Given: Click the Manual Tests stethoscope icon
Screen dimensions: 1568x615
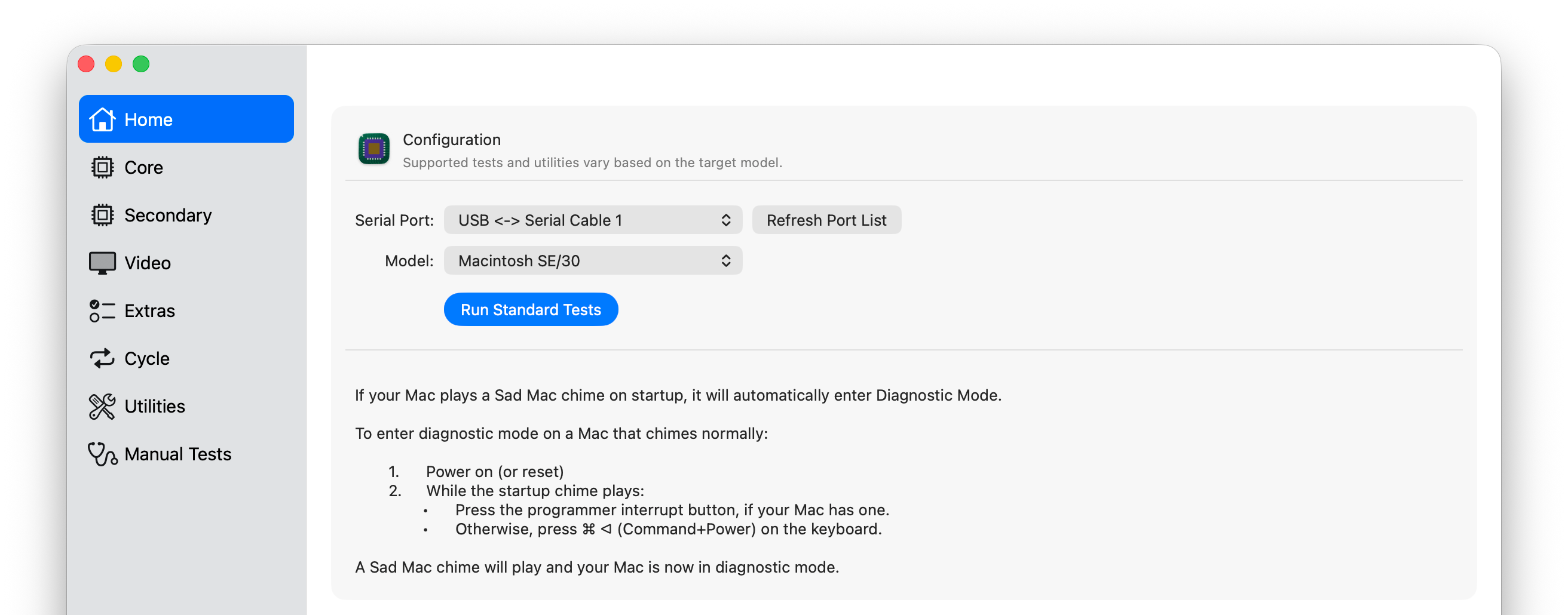Looking at the screenshot, I should pos(102,454).
